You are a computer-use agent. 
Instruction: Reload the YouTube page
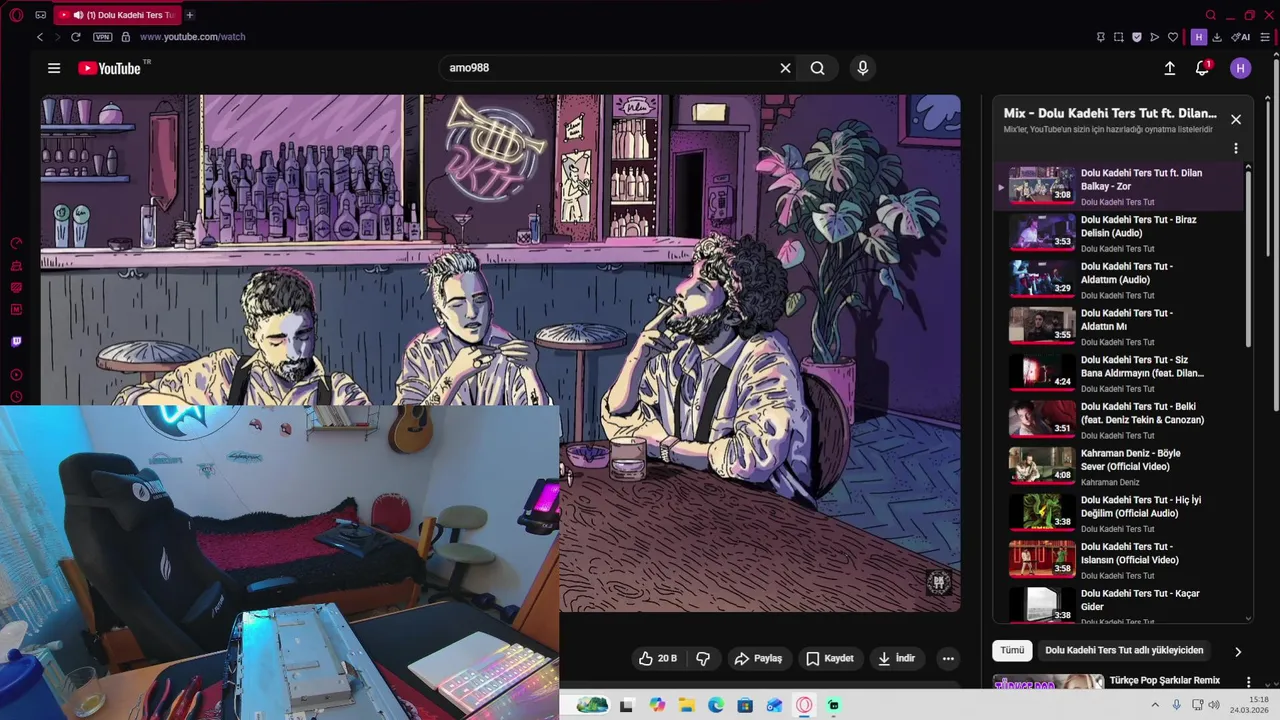[75, 37]
